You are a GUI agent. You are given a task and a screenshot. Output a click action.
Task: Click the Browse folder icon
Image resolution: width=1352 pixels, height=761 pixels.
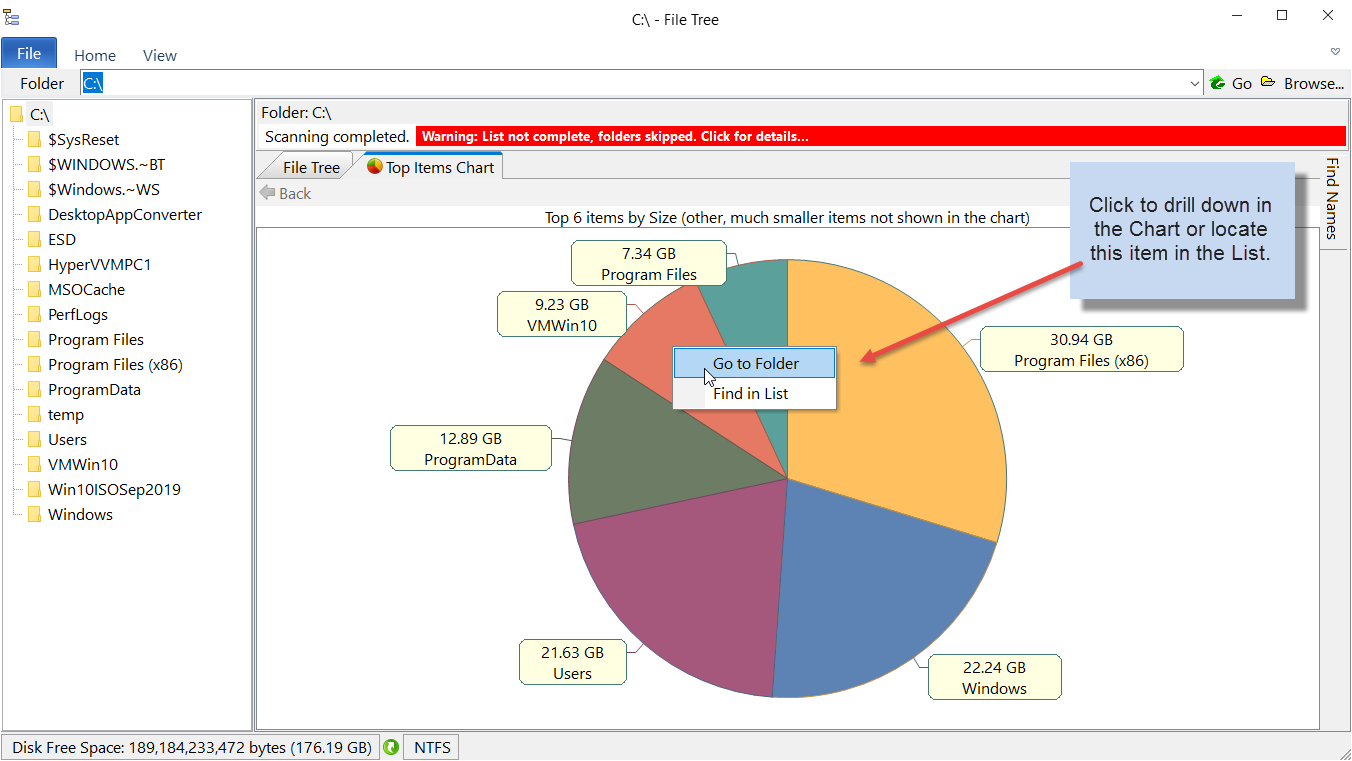[x=1268, y=83]
